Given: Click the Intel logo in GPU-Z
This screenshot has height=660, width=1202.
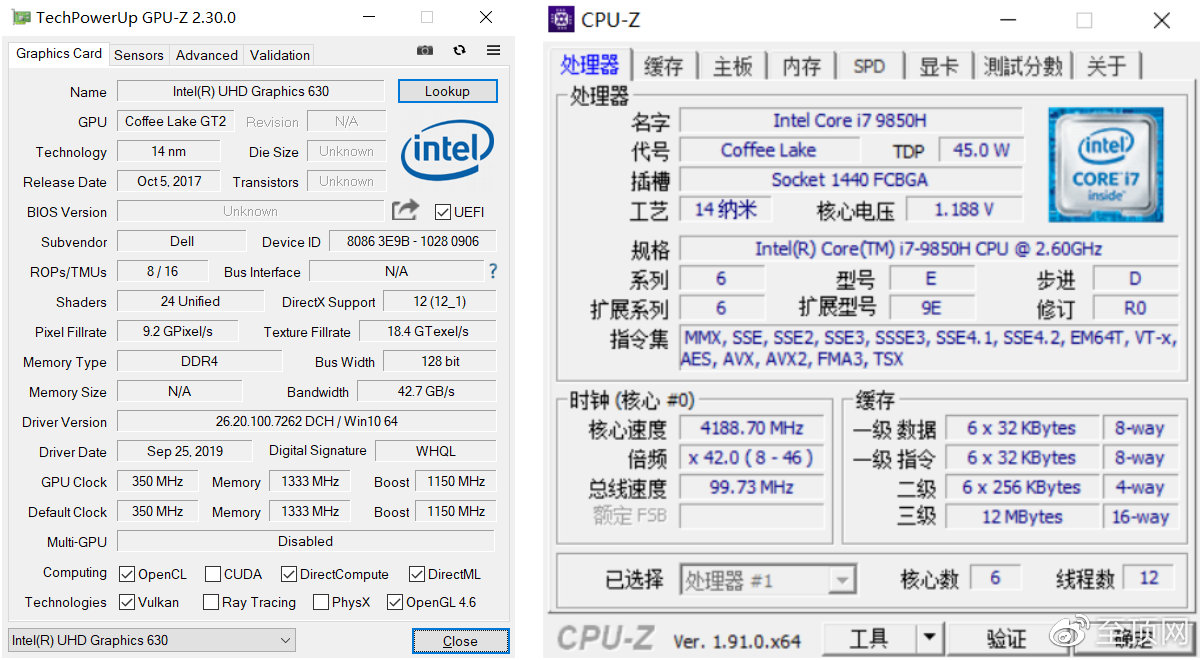Looking at the screenshot, I should point(447,151).
